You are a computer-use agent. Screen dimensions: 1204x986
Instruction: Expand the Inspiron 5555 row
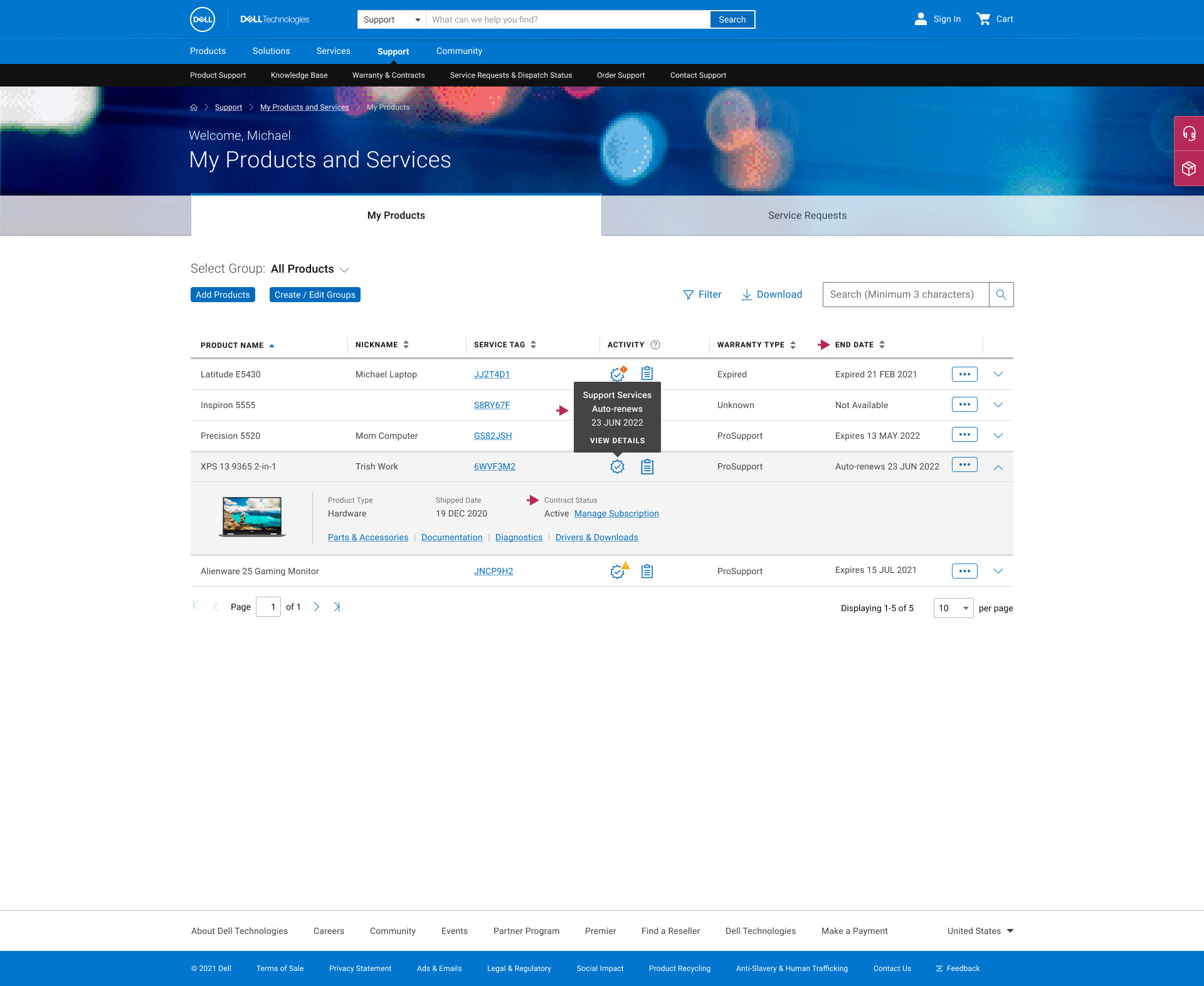998,405
